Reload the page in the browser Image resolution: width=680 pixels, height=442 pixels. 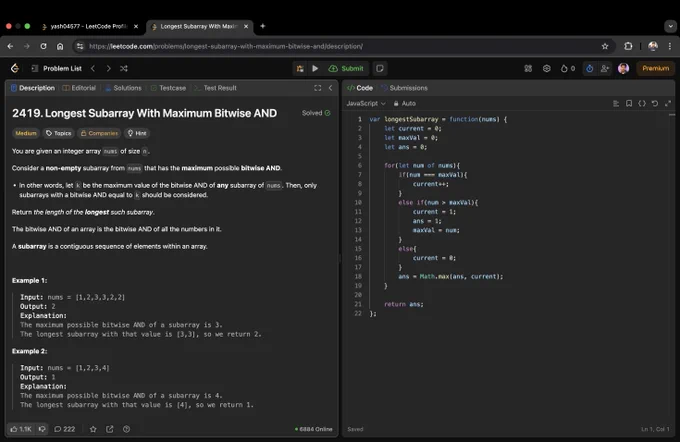[x=43, y=46]
